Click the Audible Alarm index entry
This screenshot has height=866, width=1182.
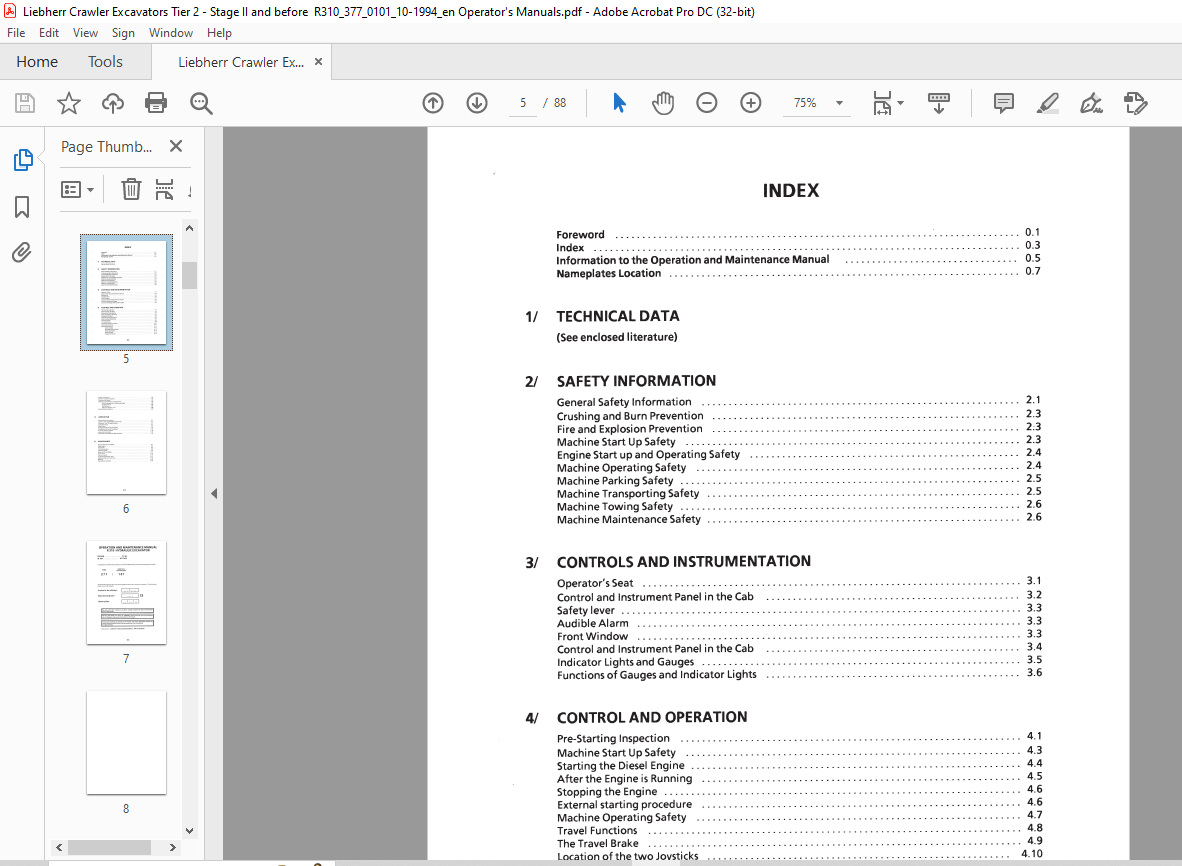pos(593,623)
